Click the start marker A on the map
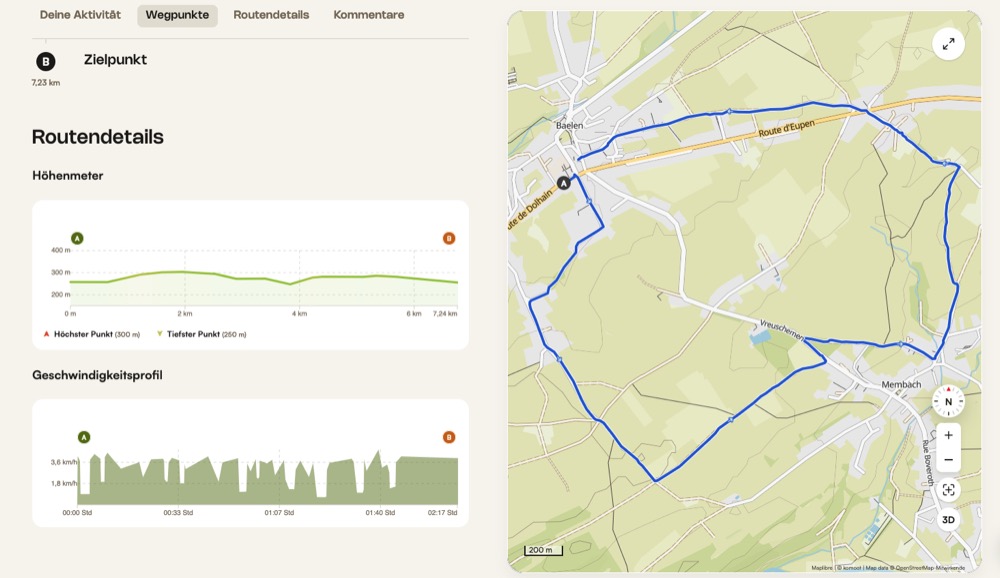Image resolution: width=1000 pixels, height=578 pixels. [564, 183]
